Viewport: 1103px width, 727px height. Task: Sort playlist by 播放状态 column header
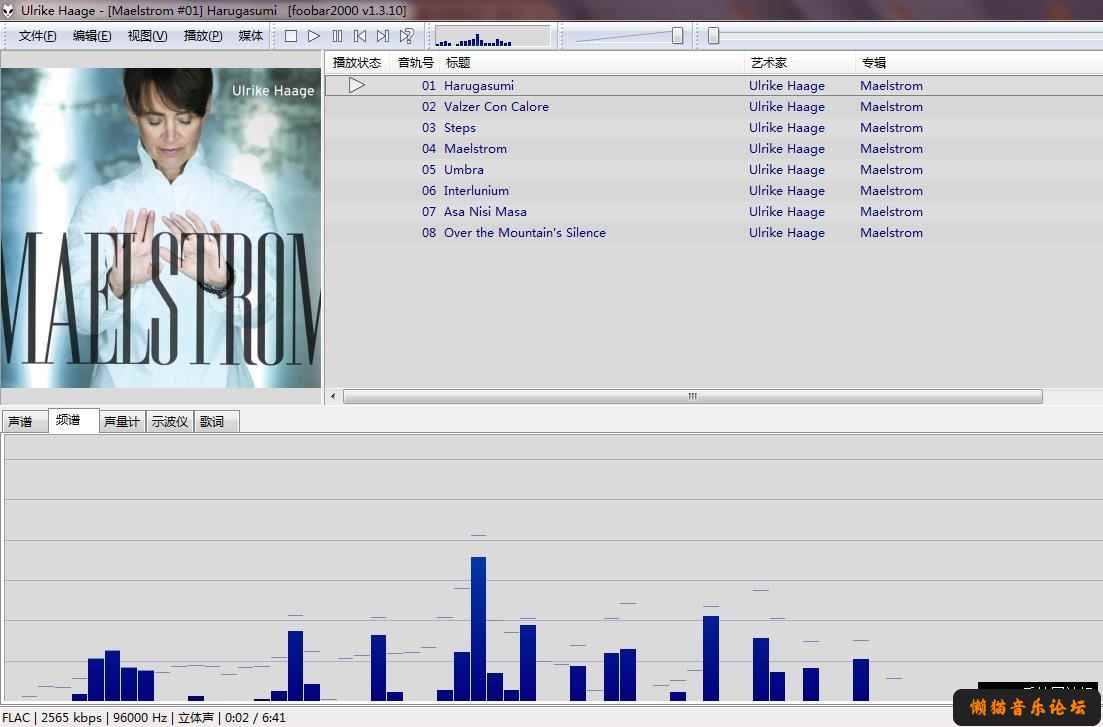pyautogui.click(x=357, y=63)
